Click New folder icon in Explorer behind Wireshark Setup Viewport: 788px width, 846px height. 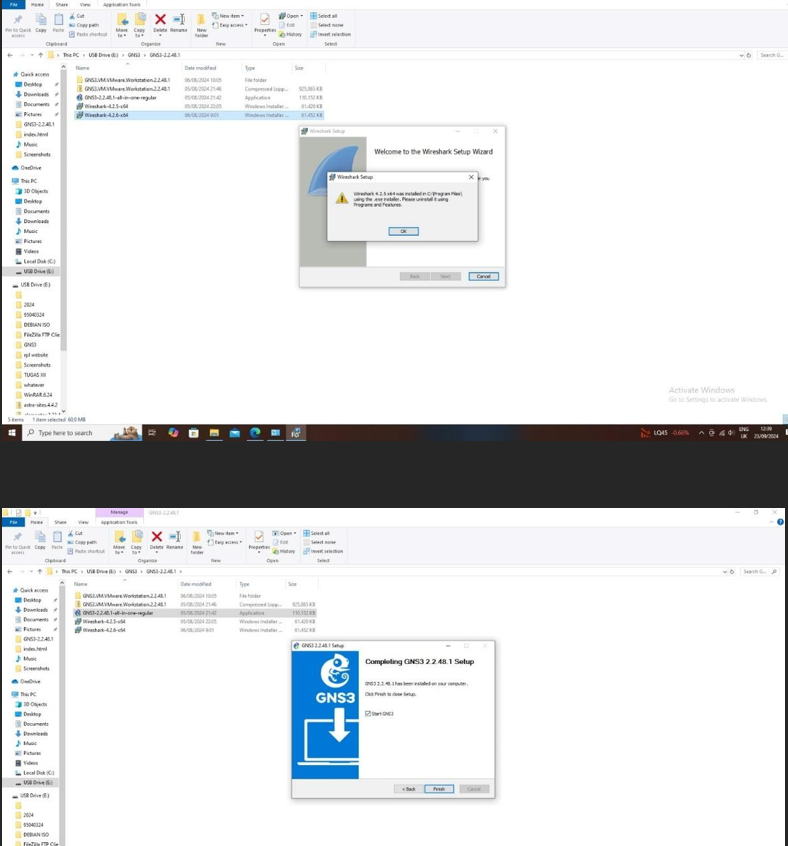201,25
